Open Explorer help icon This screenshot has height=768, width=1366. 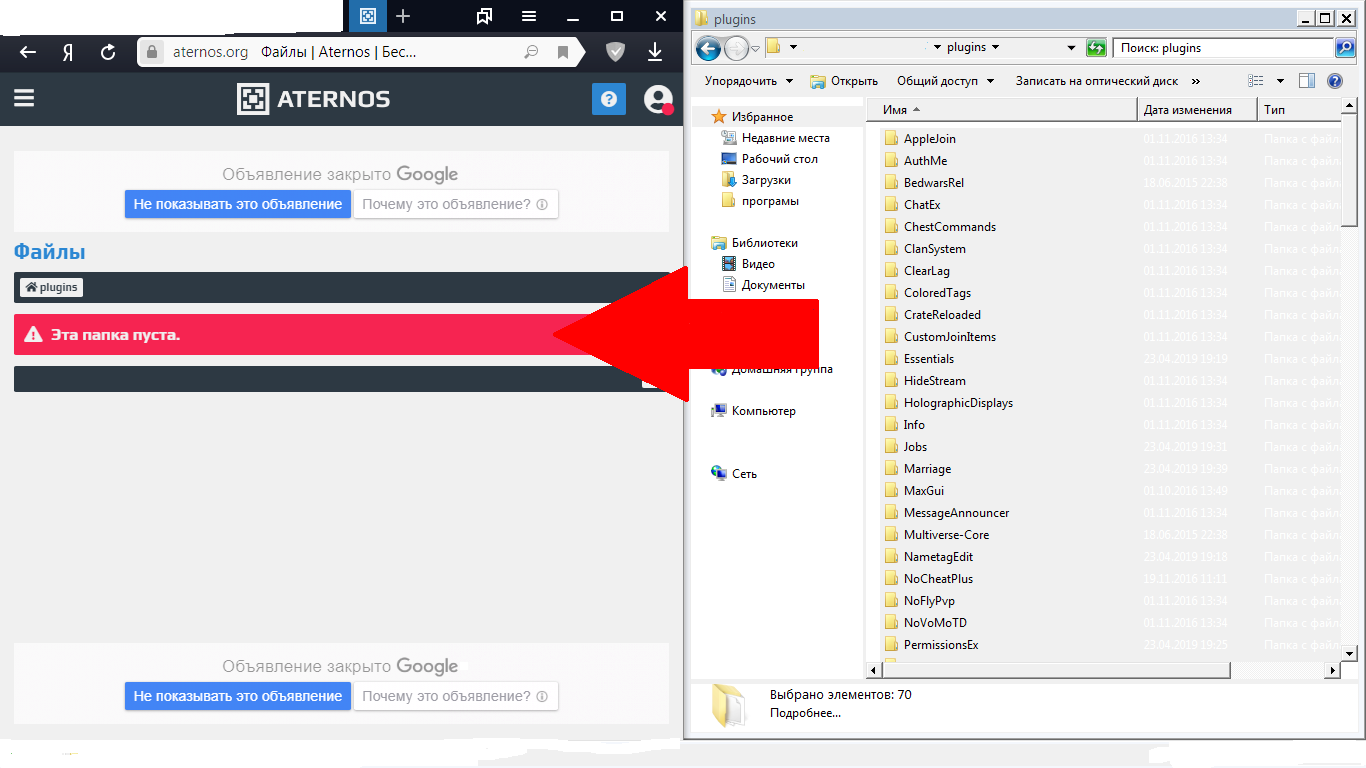[1334, 81]
